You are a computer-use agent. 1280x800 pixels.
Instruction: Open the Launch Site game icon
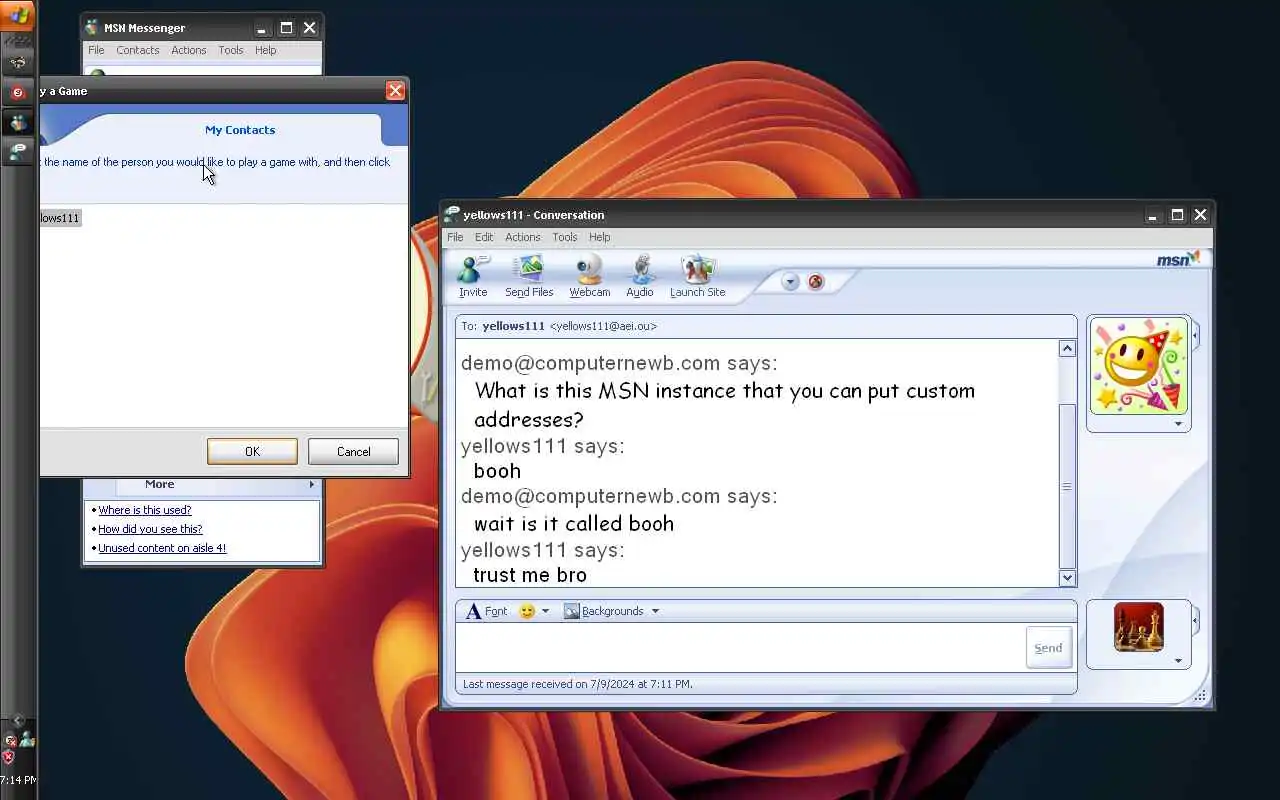click(x=697, y=275)
